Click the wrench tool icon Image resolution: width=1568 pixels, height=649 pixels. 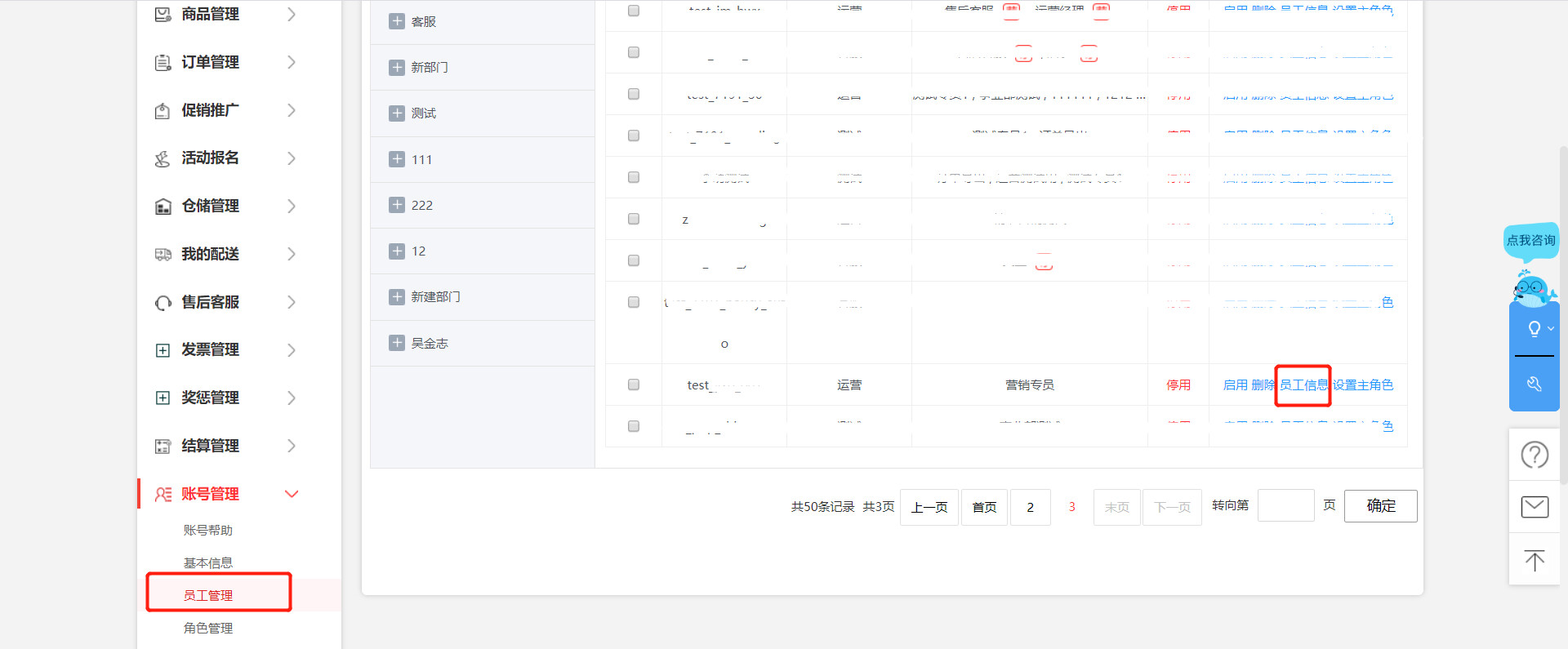point(1534,384)
